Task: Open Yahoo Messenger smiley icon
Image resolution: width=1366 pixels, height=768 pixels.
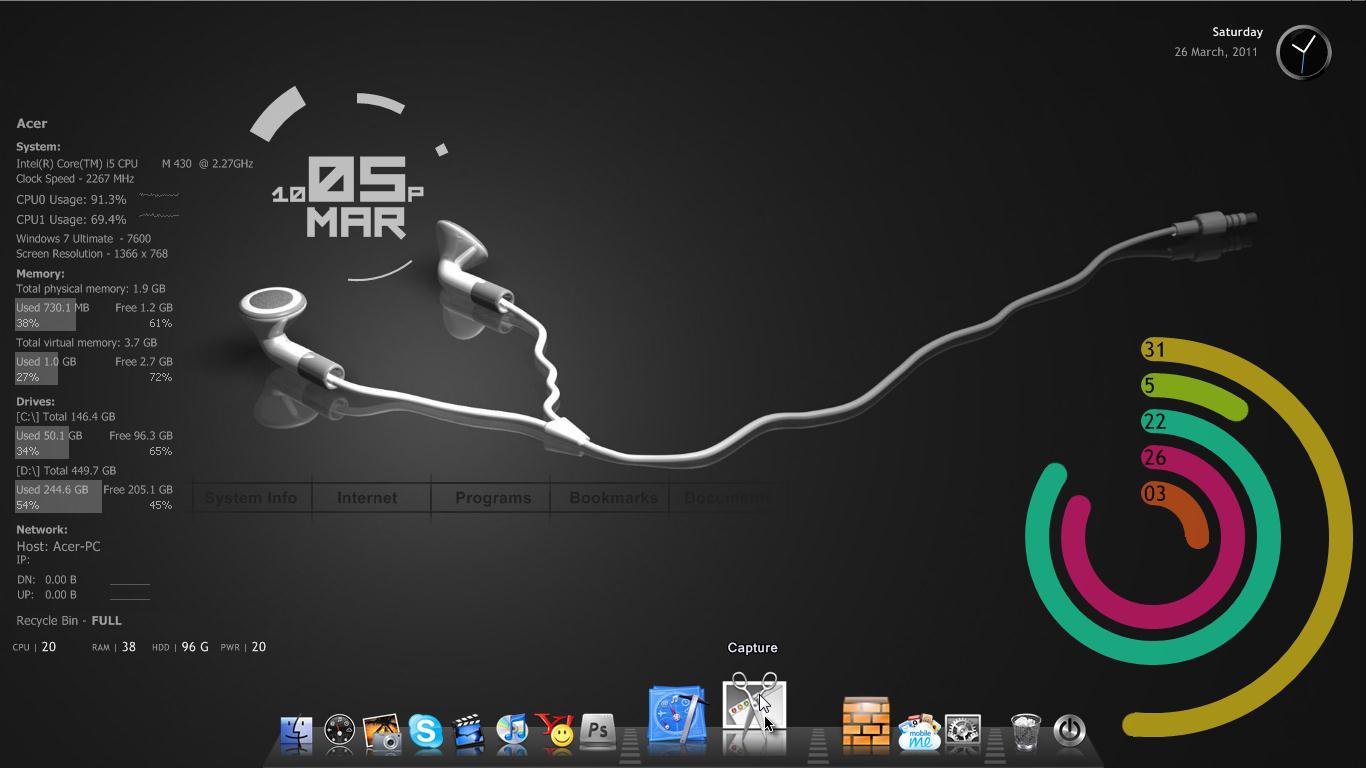Action: click(x=555, y=733)
